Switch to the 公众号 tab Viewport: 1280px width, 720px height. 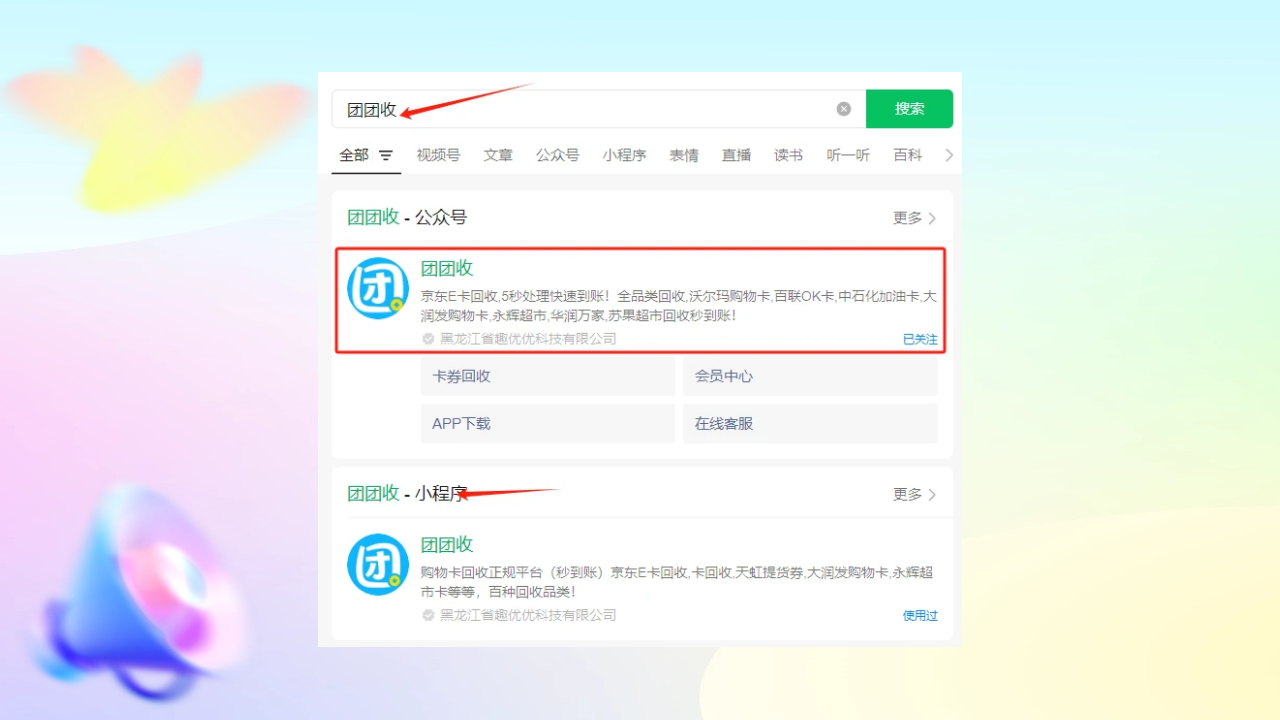557,155
